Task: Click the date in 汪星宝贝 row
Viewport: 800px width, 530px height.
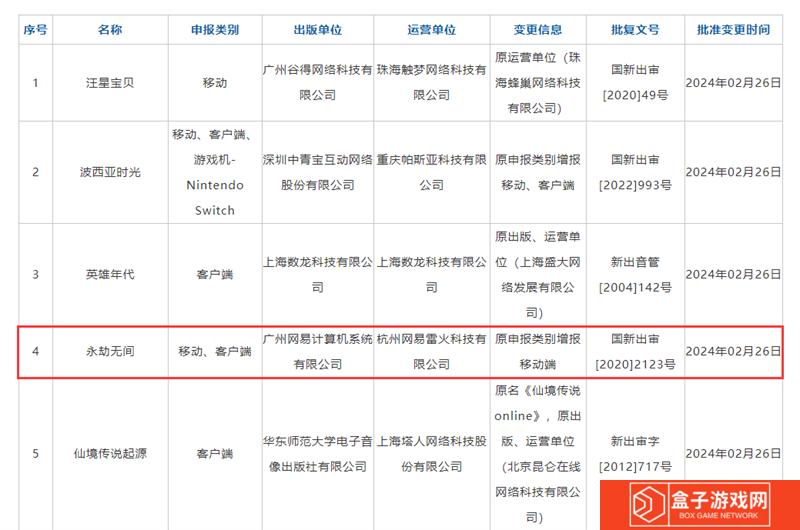Action: [733, 83]
